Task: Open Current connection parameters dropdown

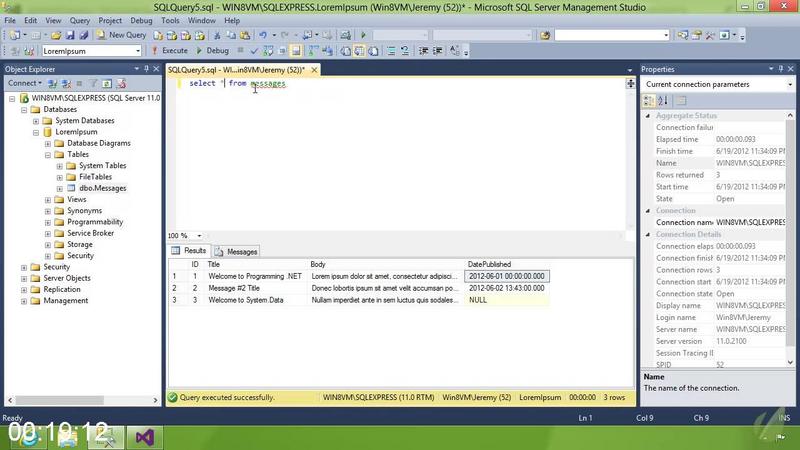Action: click(x=790, y=84)
